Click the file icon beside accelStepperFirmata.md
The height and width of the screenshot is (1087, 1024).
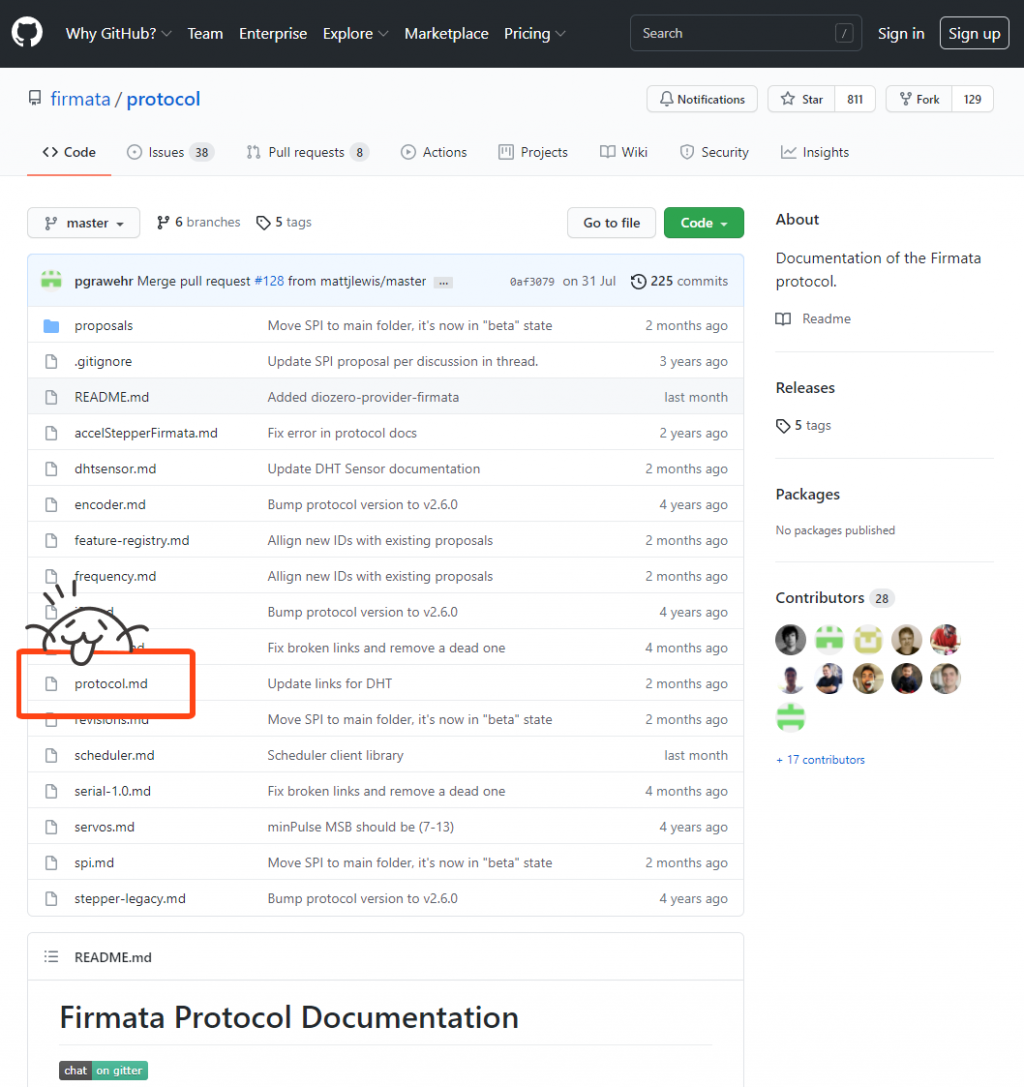51,433
